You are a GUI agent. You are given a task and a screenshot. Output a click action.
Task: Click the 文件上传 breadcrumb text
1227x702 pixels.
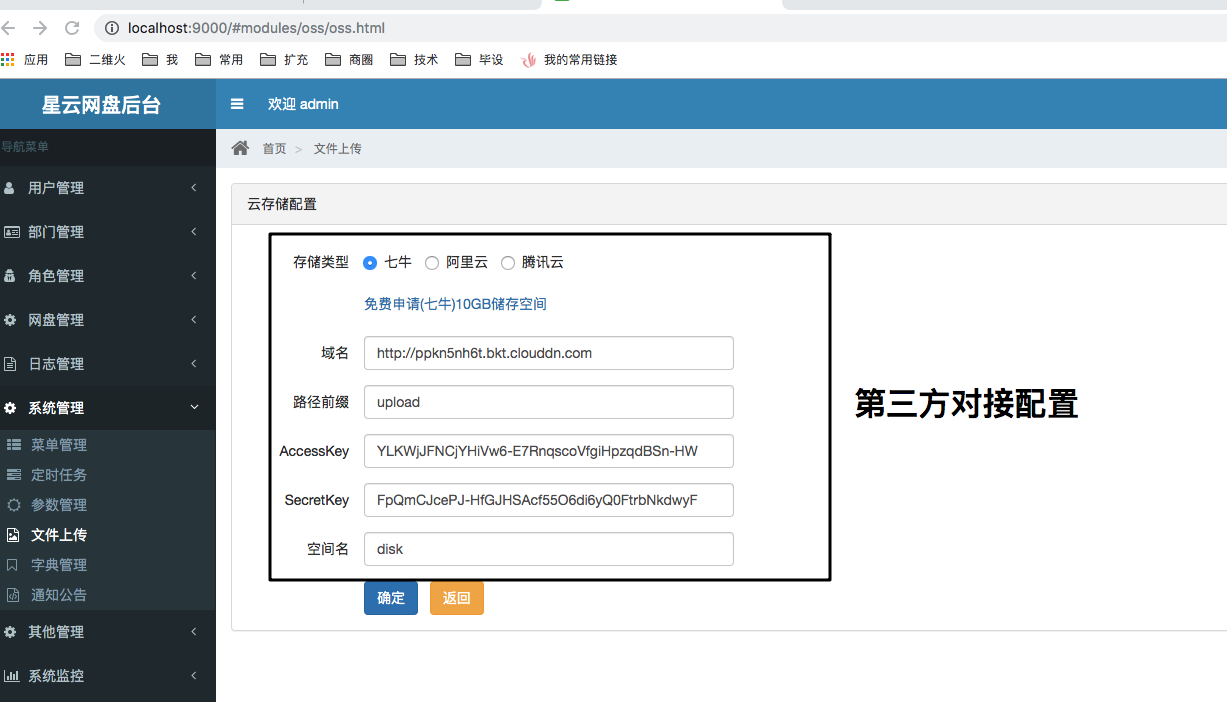(x=338, y=148)
